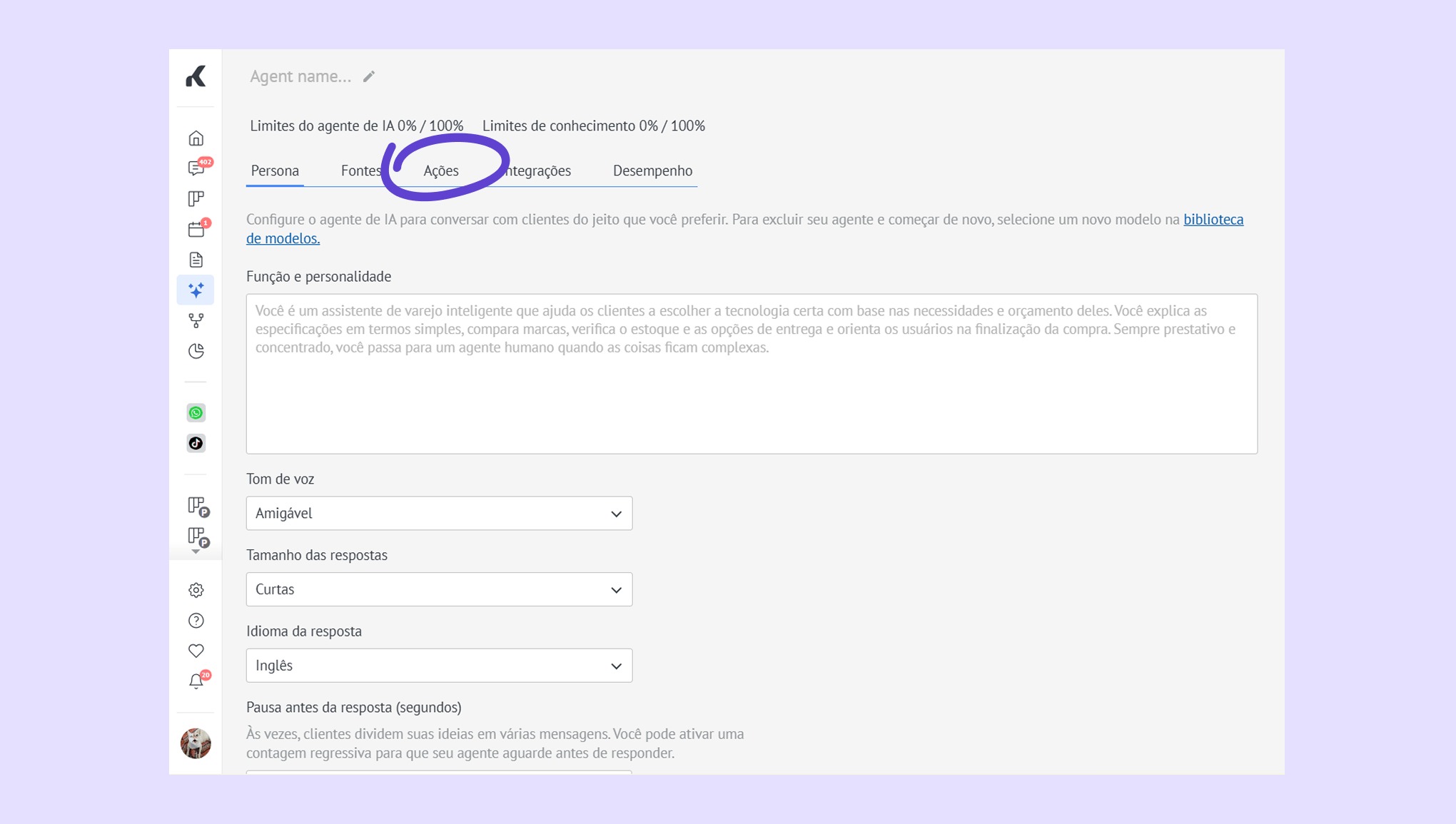Follow the biblioteca de modelos link

pyautogui.click(x=1213, y=220)
